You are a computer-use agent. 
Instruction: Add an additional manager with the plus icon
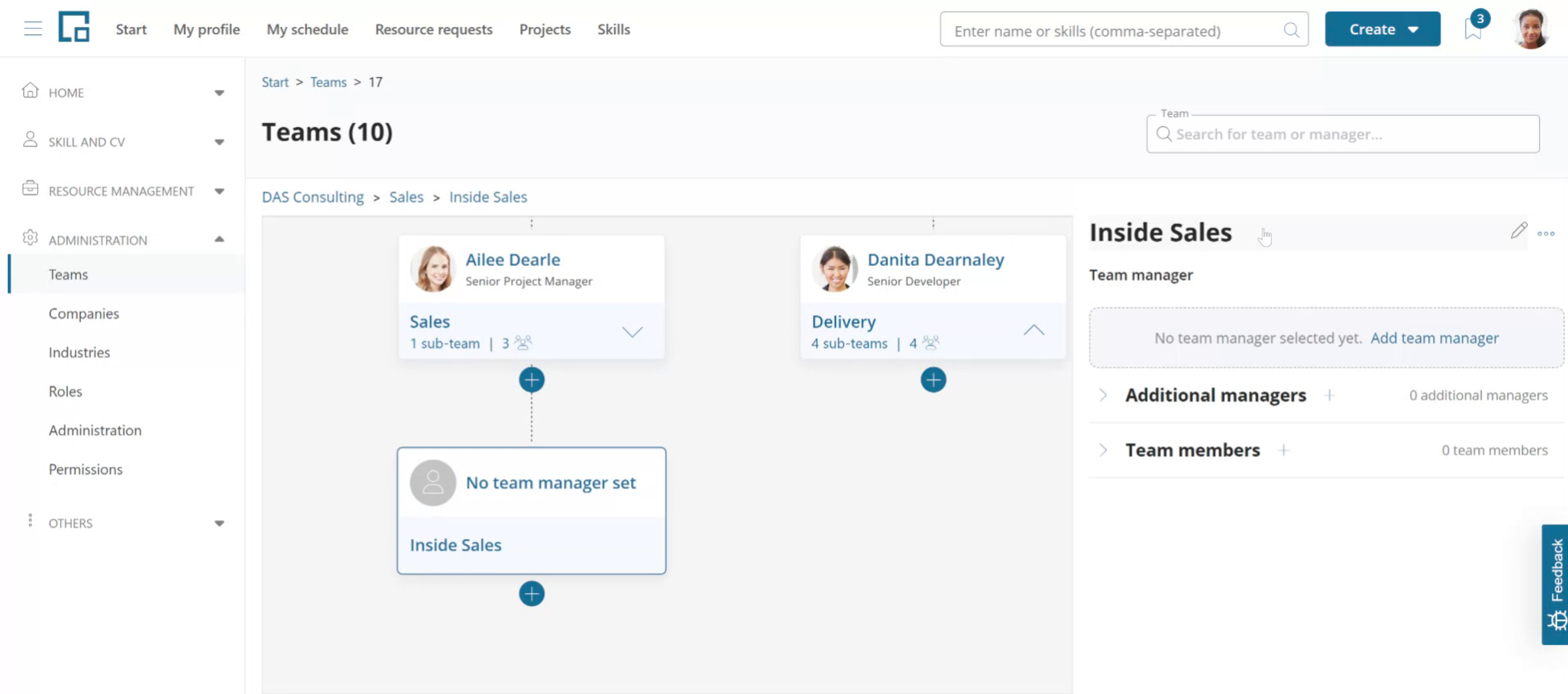[x=1329, y=395]
